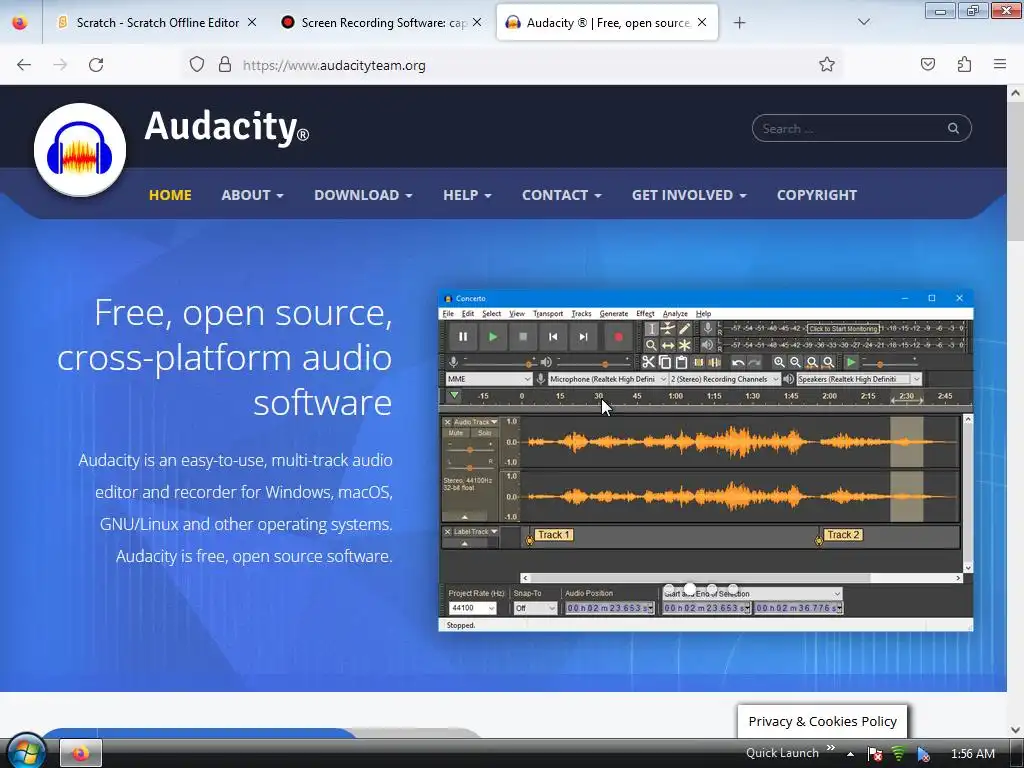
Task: Click the padlock site information icon
Action: 225,64
